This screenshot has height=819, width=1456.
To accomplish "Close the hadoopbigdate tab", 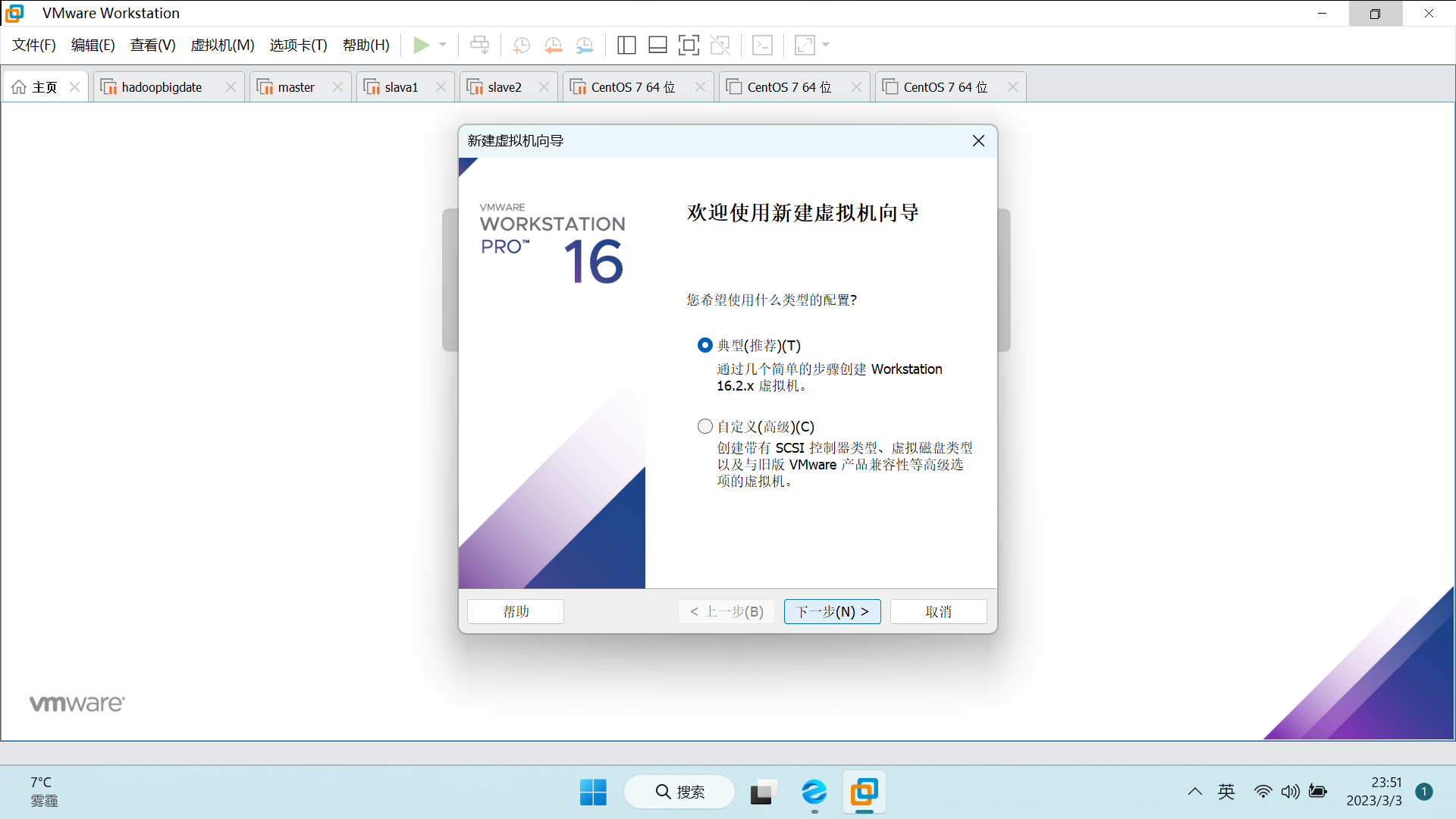I will pos(231,87).
